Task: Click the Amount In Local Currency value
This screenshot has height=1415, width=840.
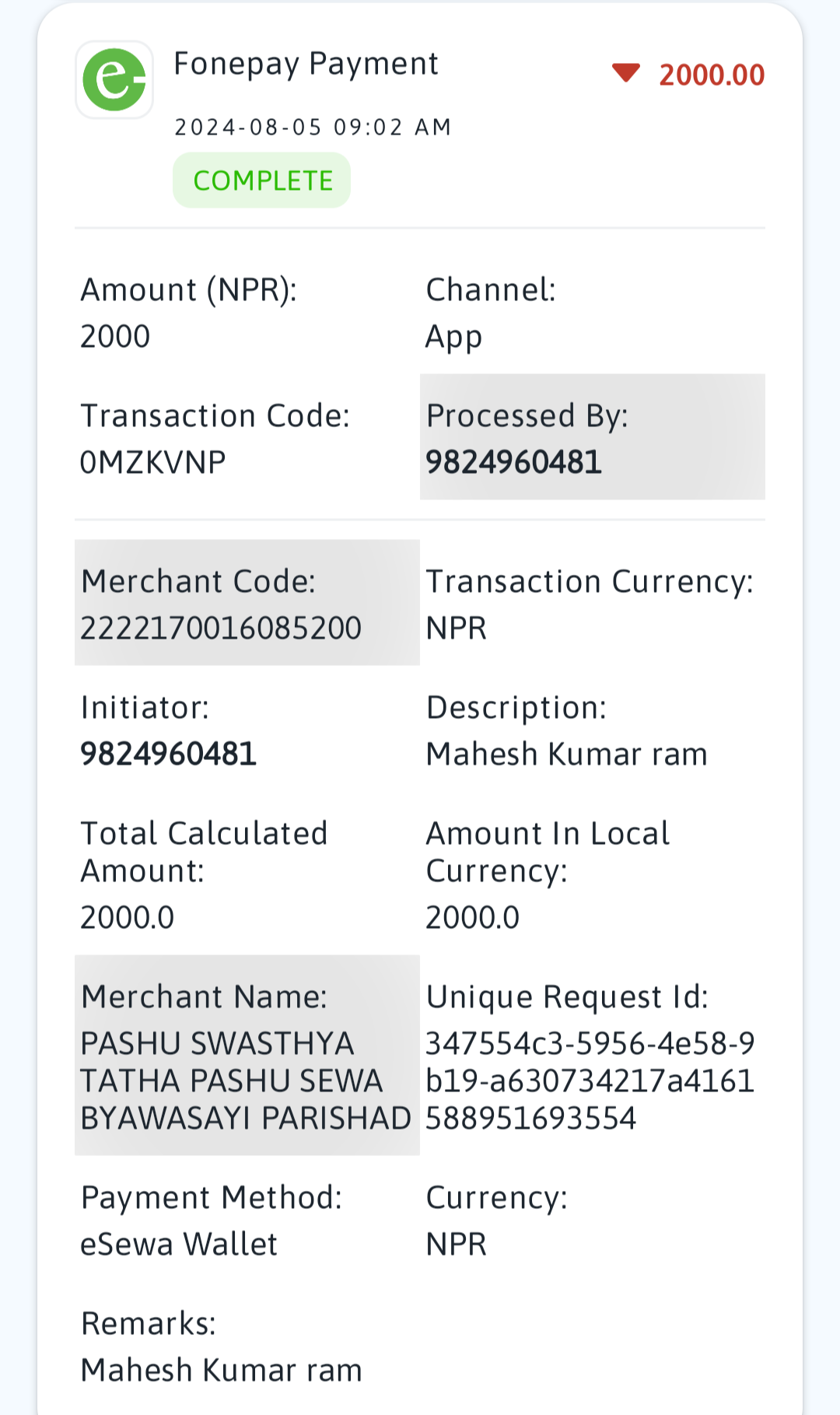Action: pos(472,917)
